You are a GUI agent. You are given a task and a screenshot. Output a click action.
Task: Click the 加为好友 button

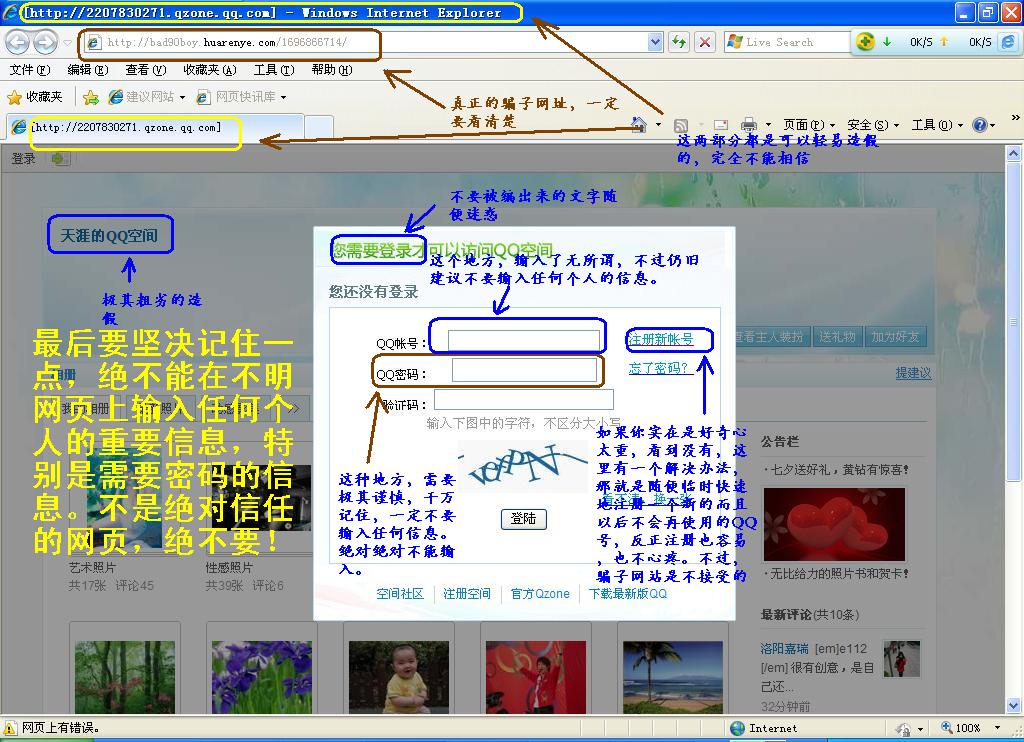pyautogui.click(x=895, y=336)
